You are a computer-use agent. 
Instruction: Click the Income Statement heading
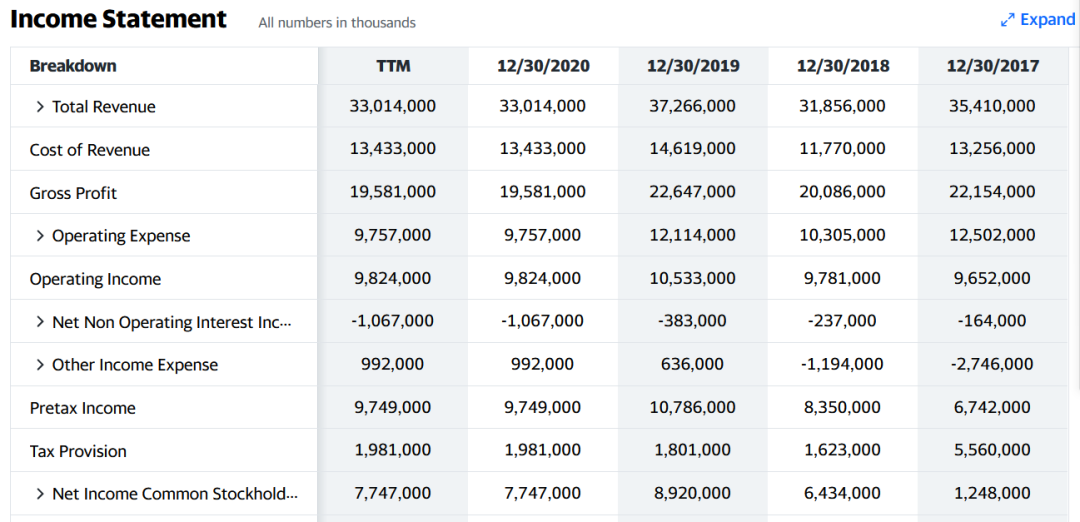coord(118,19)
